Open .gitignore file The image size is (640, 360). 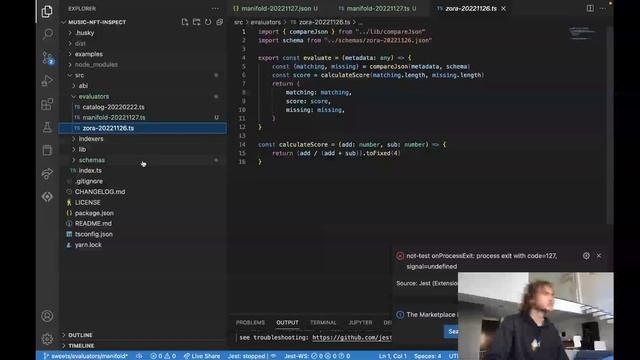[89, 181]
